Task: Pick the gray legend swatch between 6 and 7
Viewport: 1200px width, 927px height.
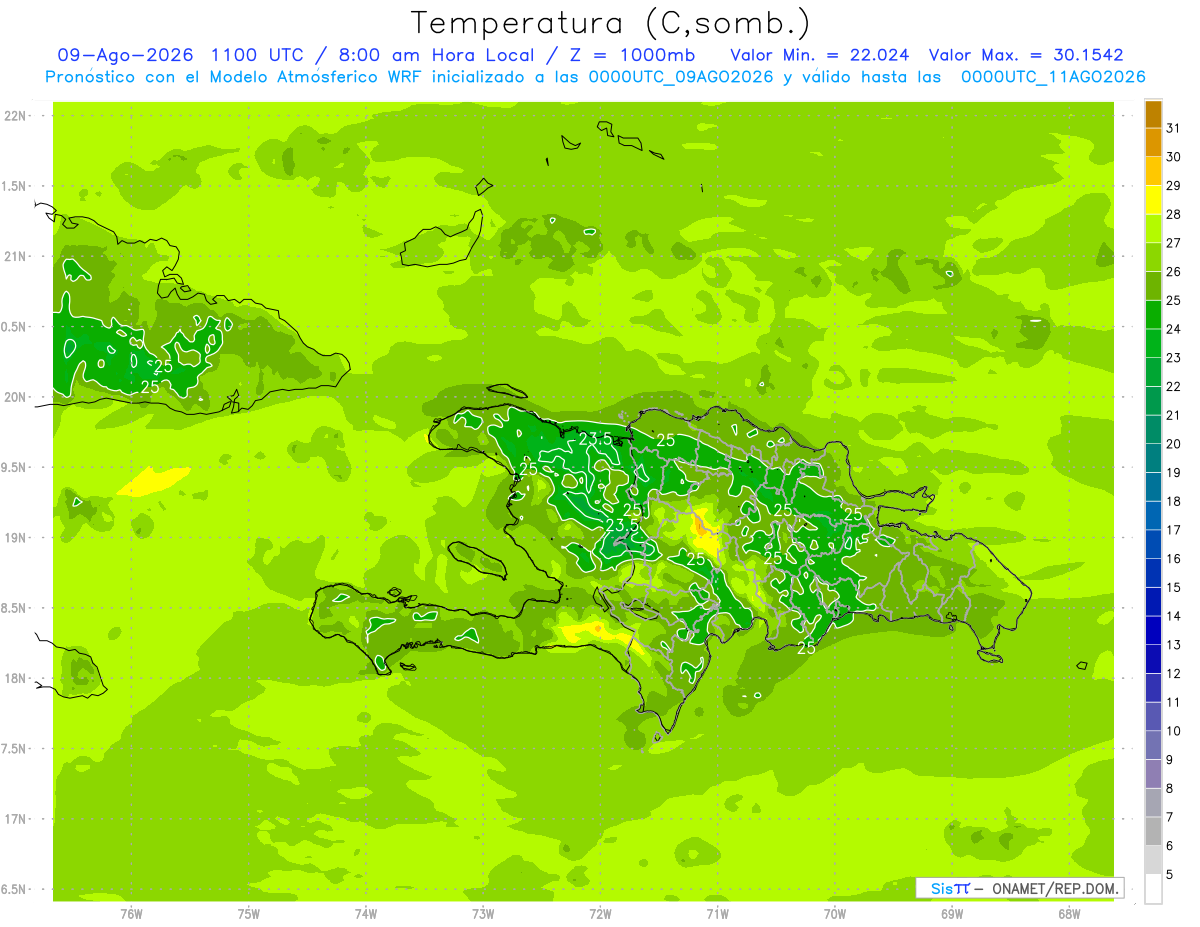Action: pyautogui.click(x=1154, y=831)
